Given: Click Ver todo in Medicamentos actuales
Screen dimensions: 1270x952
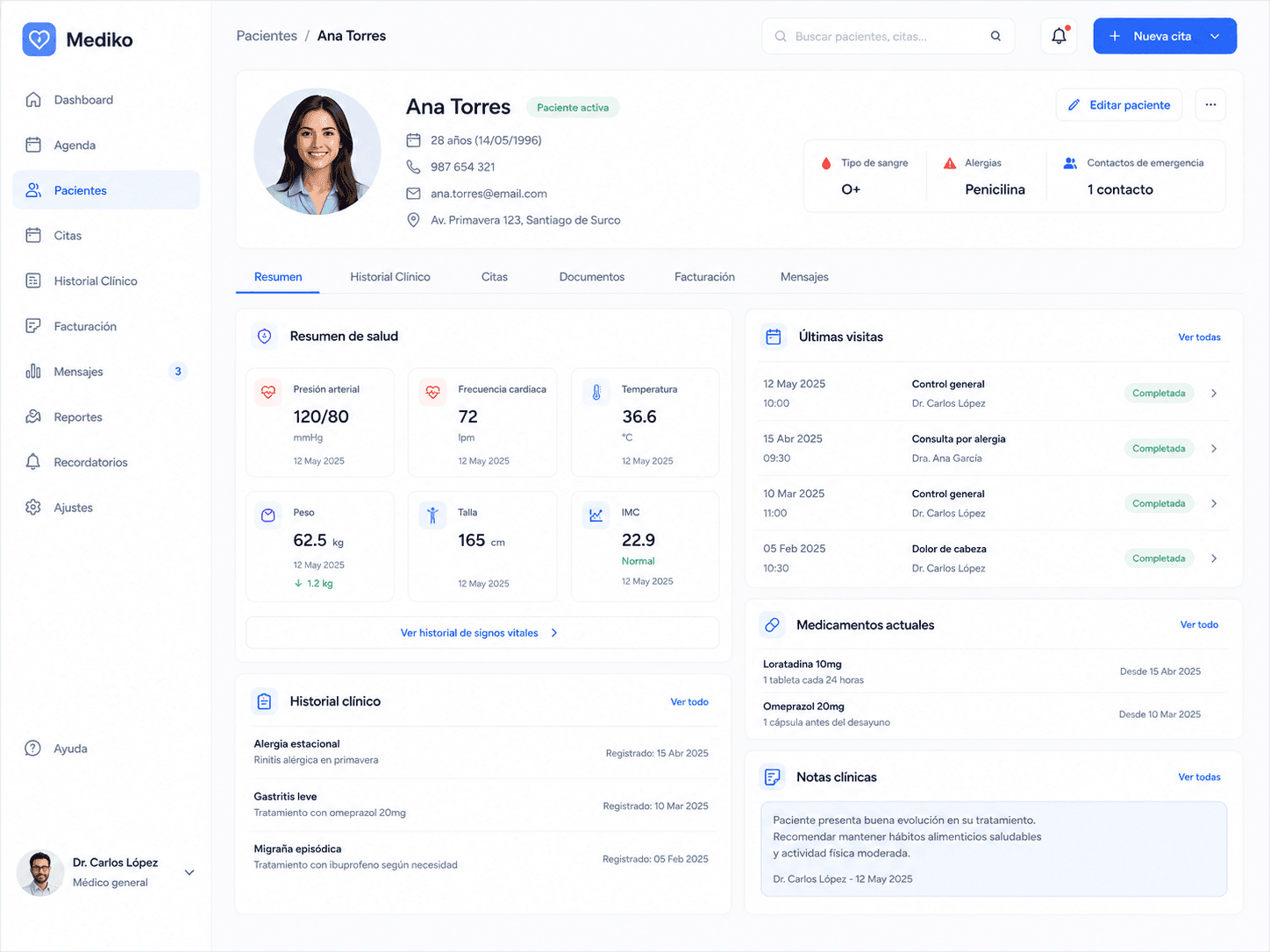Looking at the screenshot, I should pyautogui.click(x=1199, y=625).
